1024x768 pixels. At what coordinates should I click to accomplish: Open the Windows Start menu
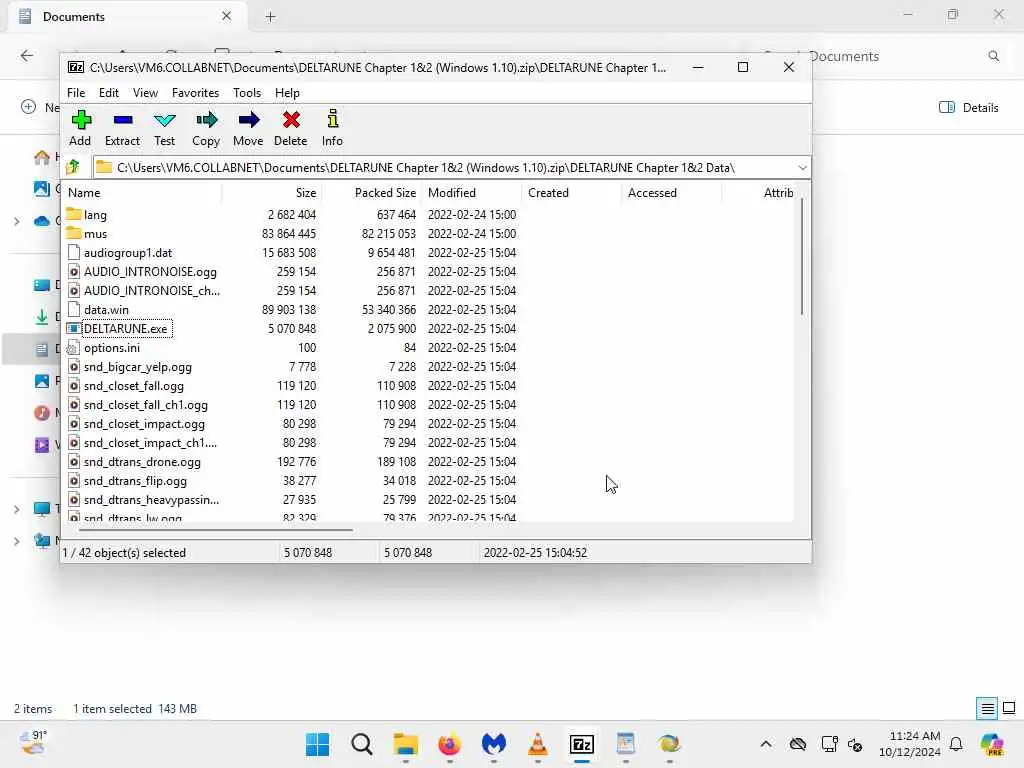click(x=318, y=744)
